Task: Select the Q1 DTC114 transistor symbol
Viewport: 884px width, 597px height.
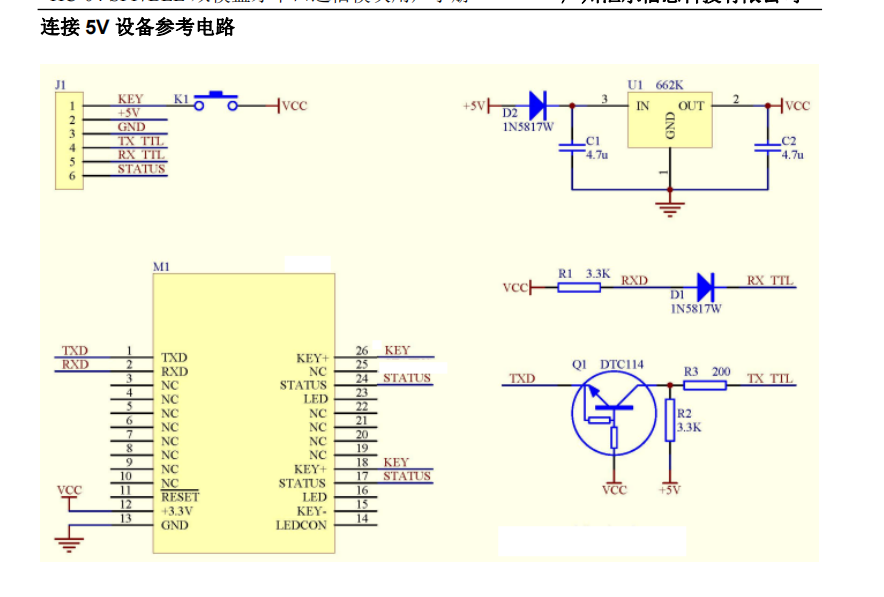Action: [x=613, y=413]
